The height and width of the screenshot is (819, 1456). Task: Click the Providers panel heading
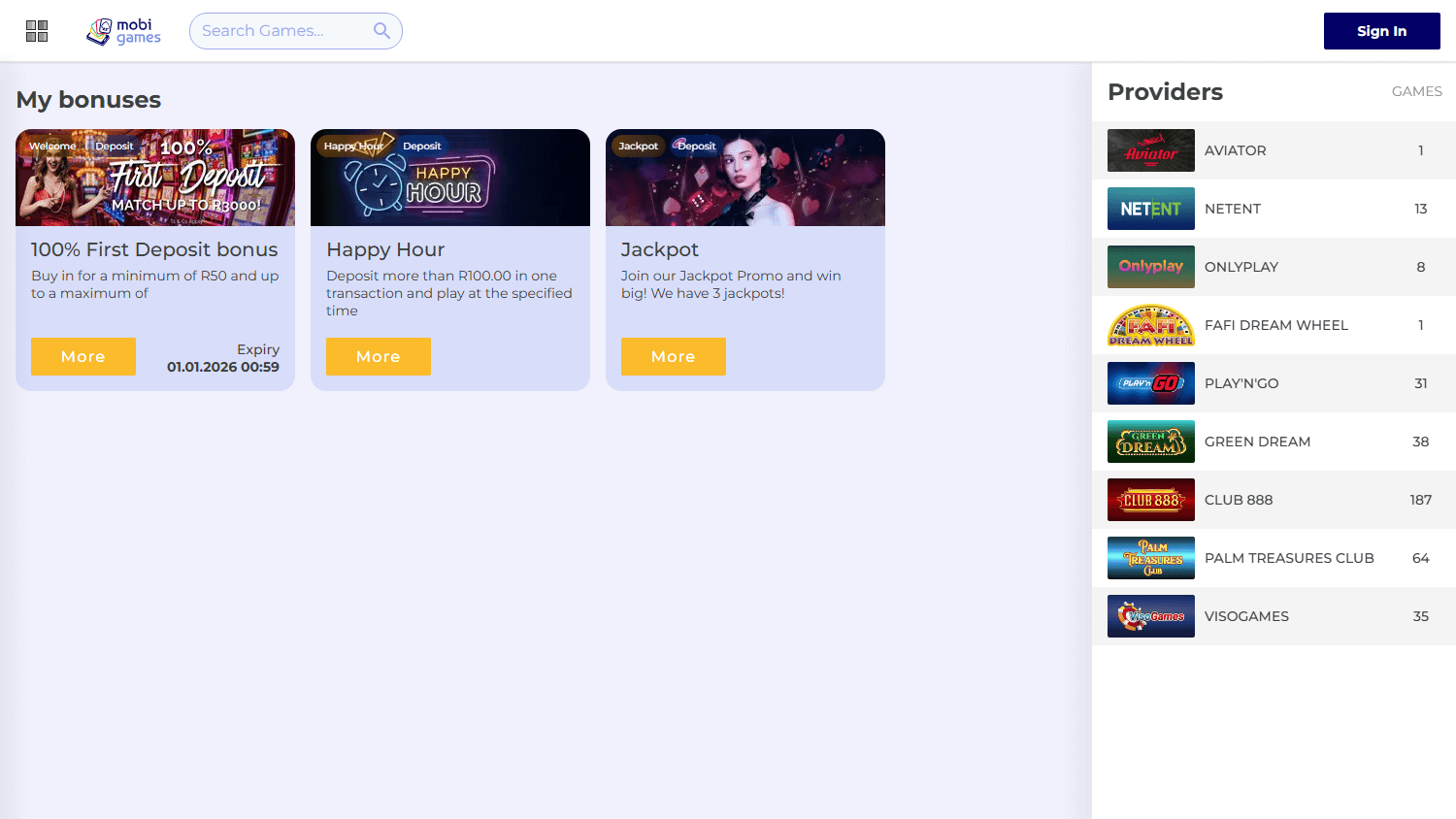1165,91
